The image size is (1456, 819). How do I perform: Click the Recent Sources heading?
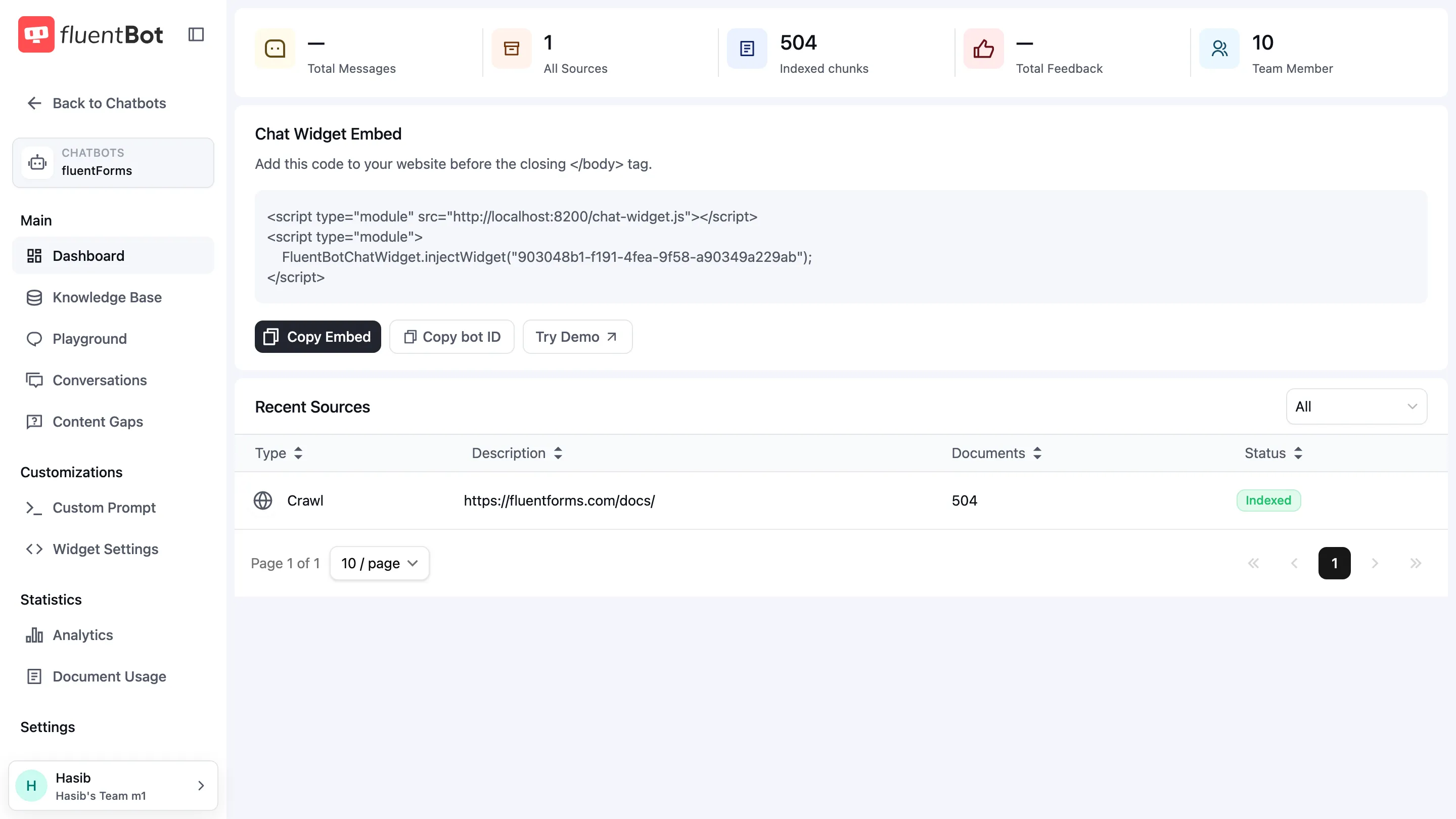(x=312, y=406)
